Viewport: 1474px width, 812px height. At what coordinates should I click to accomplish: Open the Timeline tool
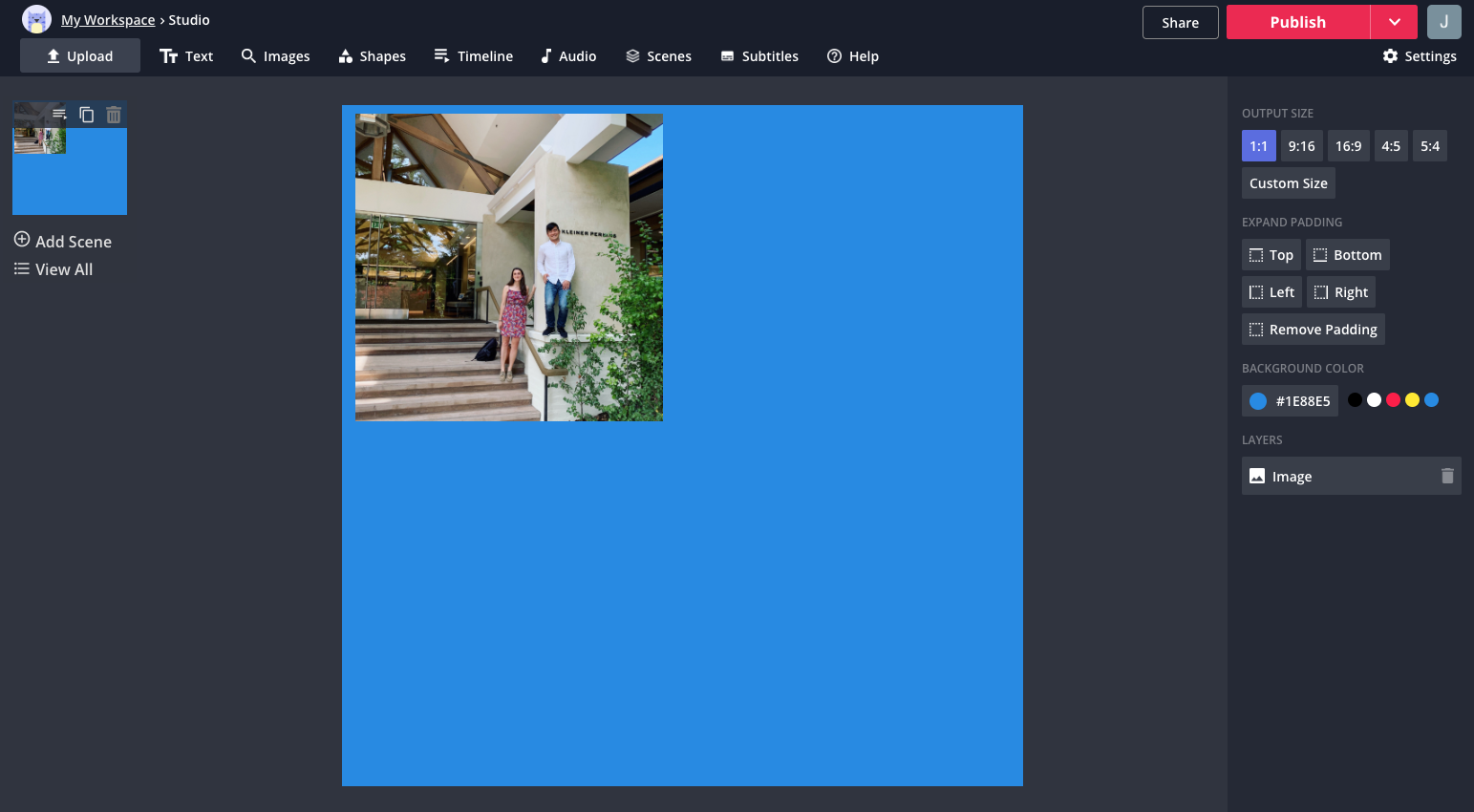pyautogui.click(x=473, y=56)
